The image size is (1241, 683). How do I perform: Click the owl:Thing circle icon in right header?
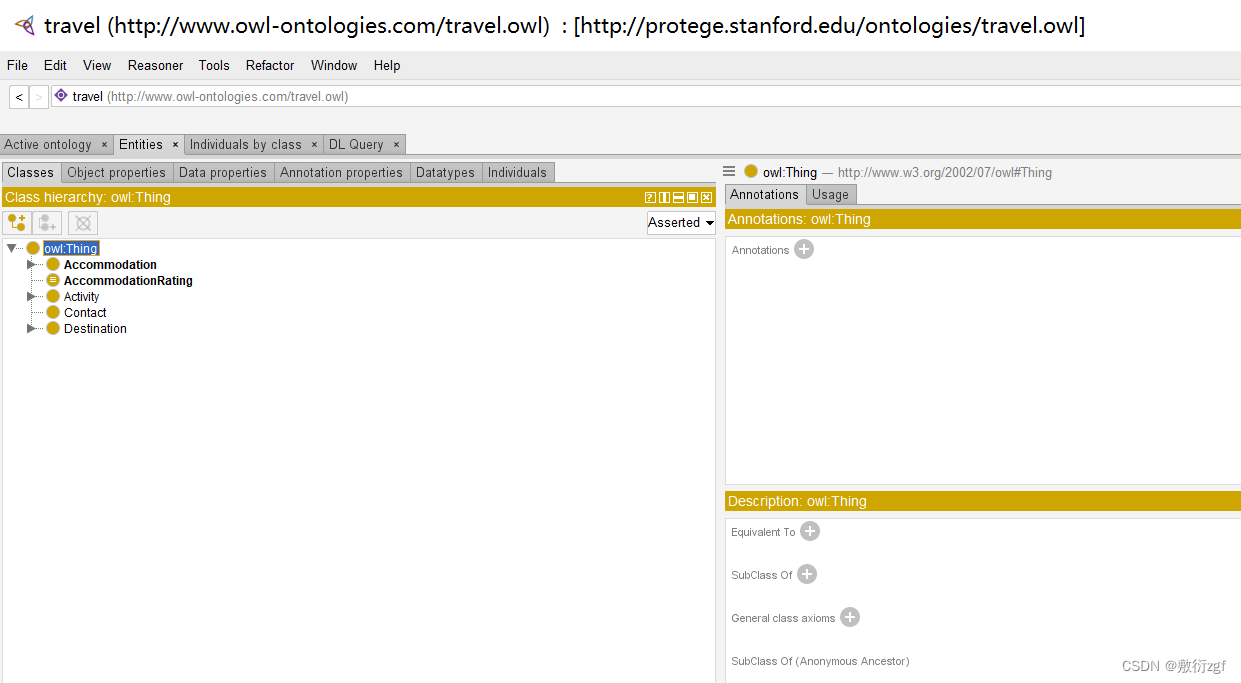tap(751, 171)
